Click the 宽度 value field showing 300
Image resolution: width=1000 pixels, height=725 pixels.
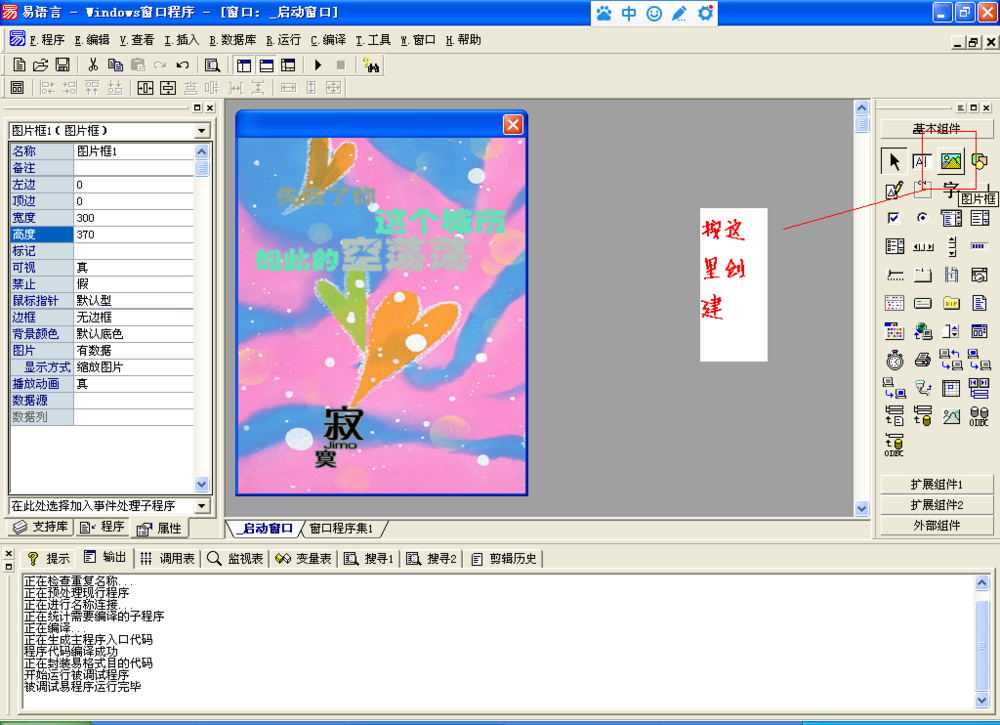pos(133,218)
